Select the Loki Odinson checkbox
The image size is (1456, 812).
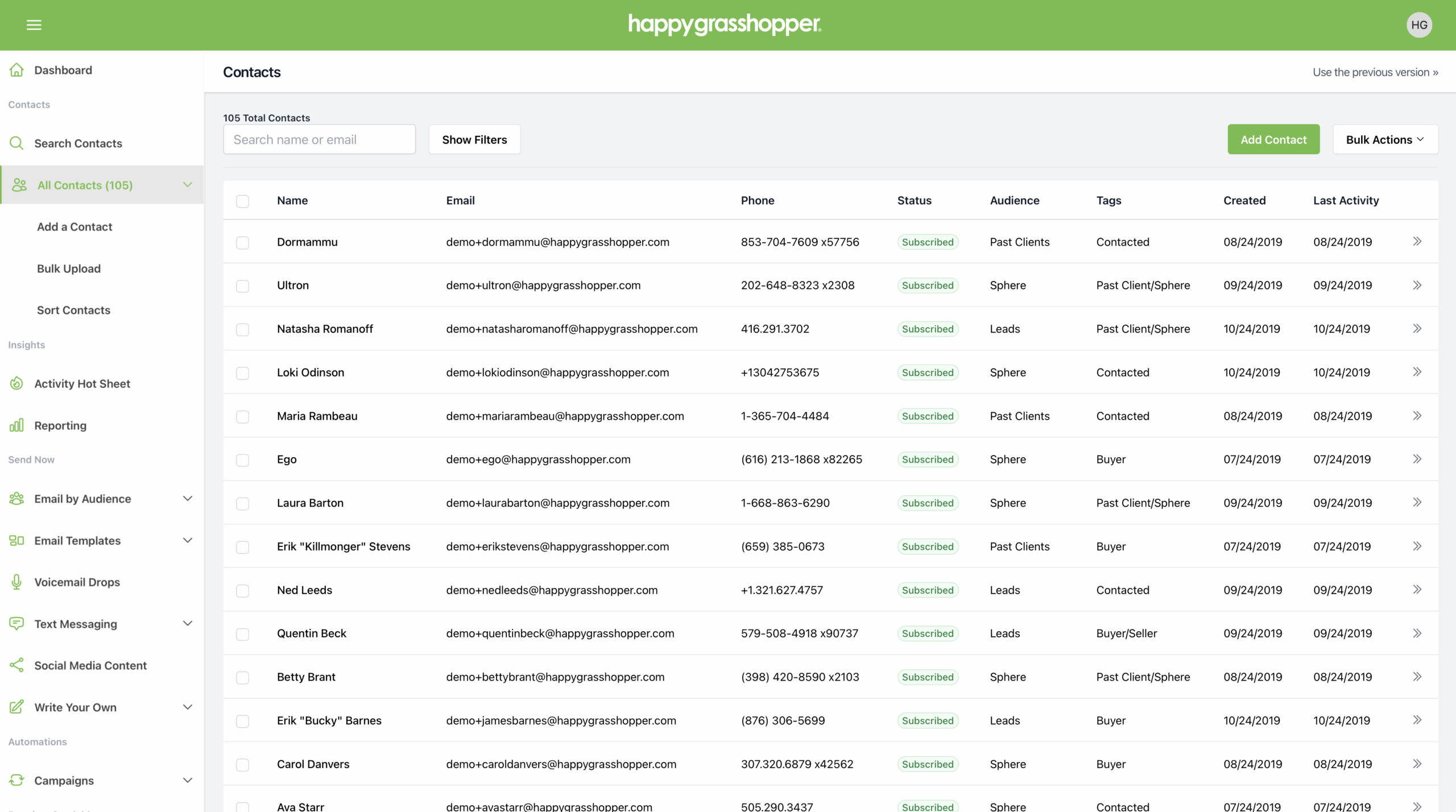(x=243, y=373)
